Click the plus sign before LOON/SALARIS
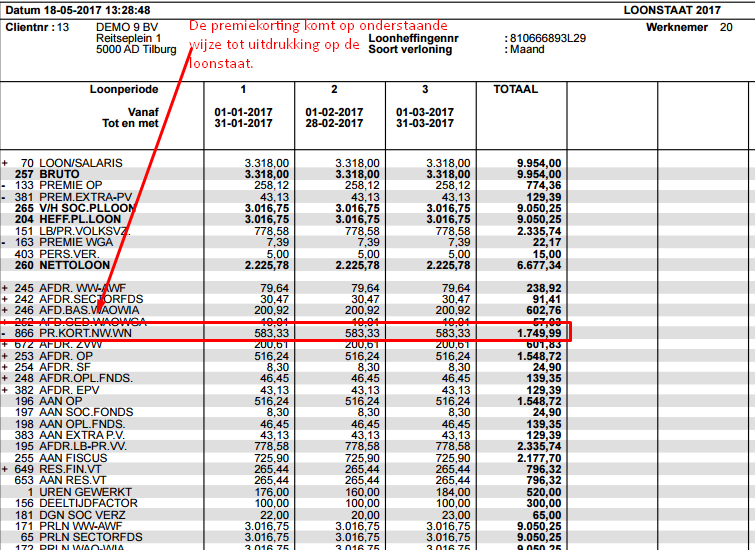 5,162
